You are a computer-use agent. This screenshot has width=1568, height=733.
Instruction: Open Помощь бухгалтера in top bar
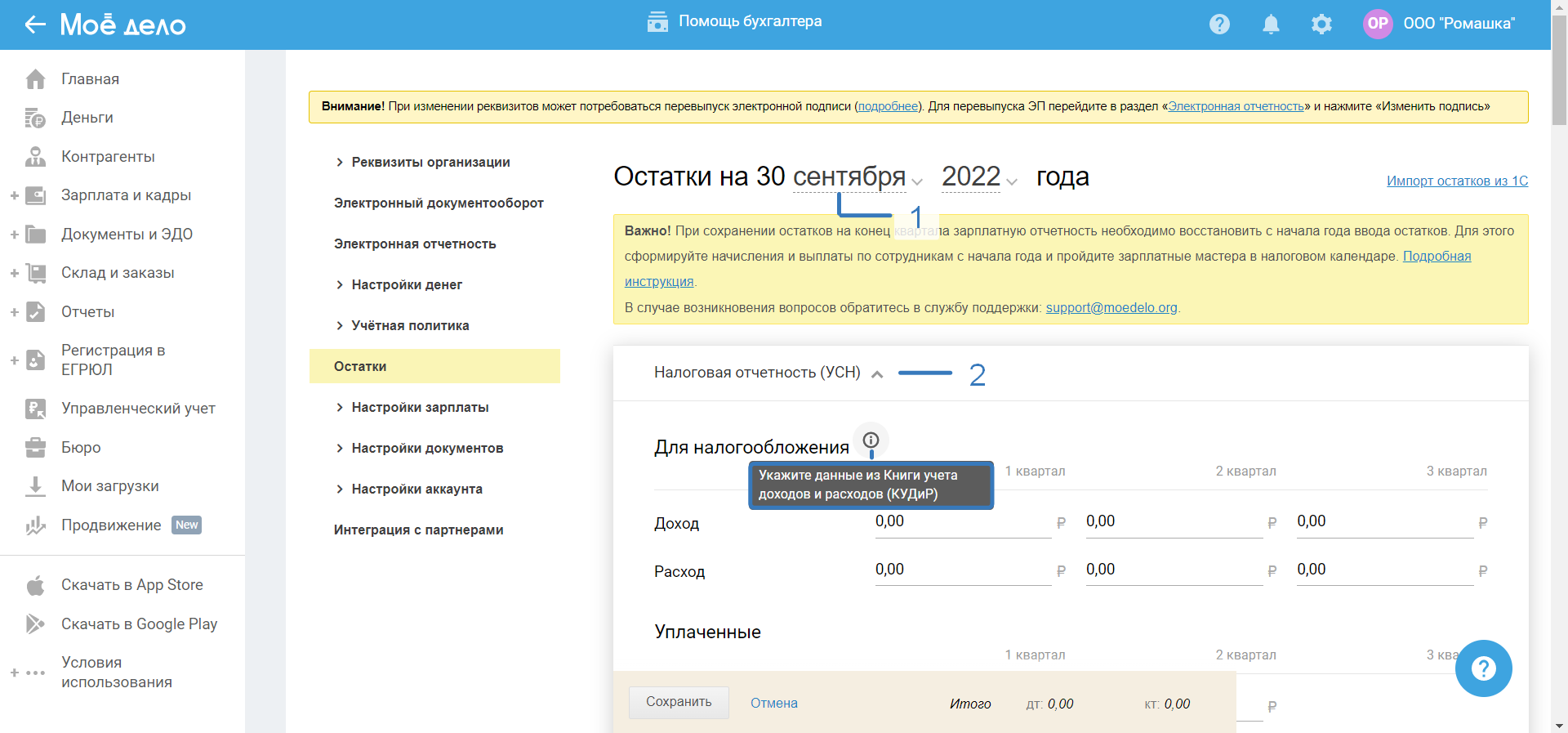point(735,22)
